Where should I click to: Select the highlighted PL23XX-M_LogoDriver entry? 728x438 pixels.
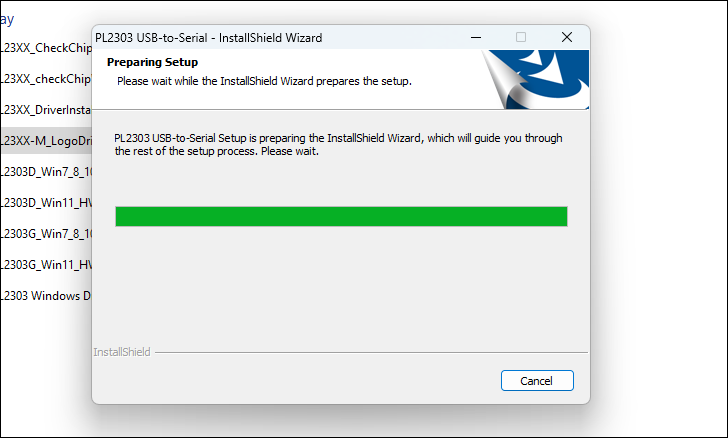click(x=46, y=140)
